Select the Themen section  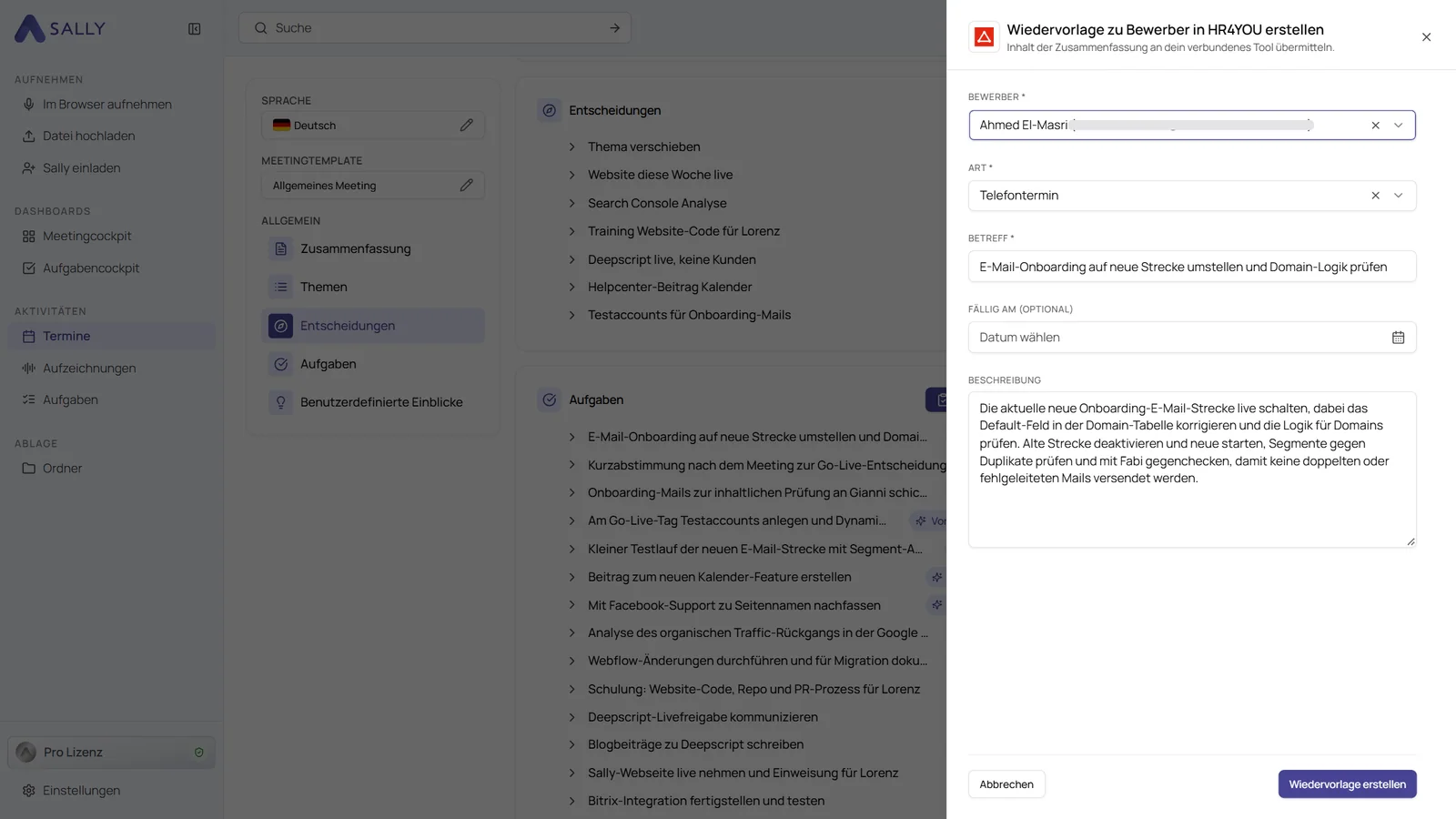coord(372,287)
